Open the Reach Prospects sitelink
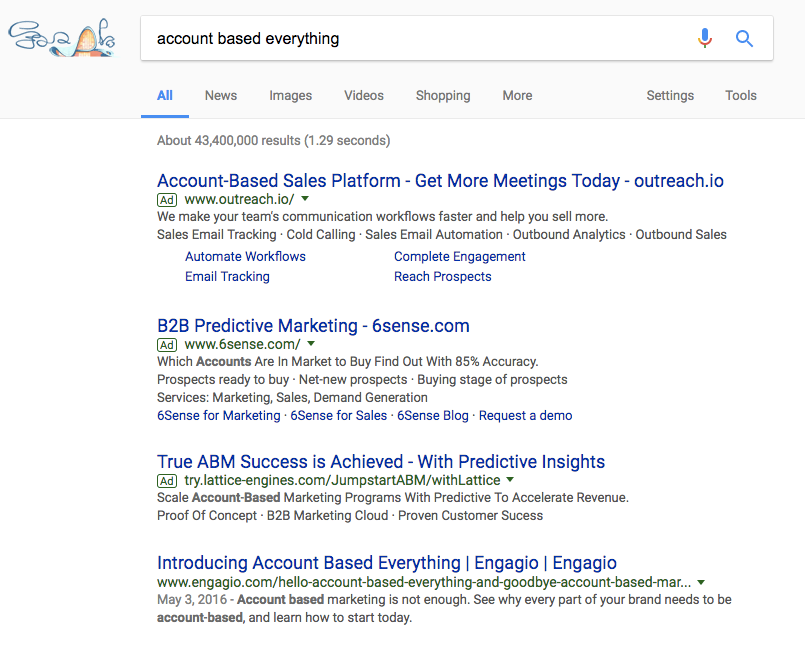This screenshot has height=646, width=805. click(x=443, y=276)
